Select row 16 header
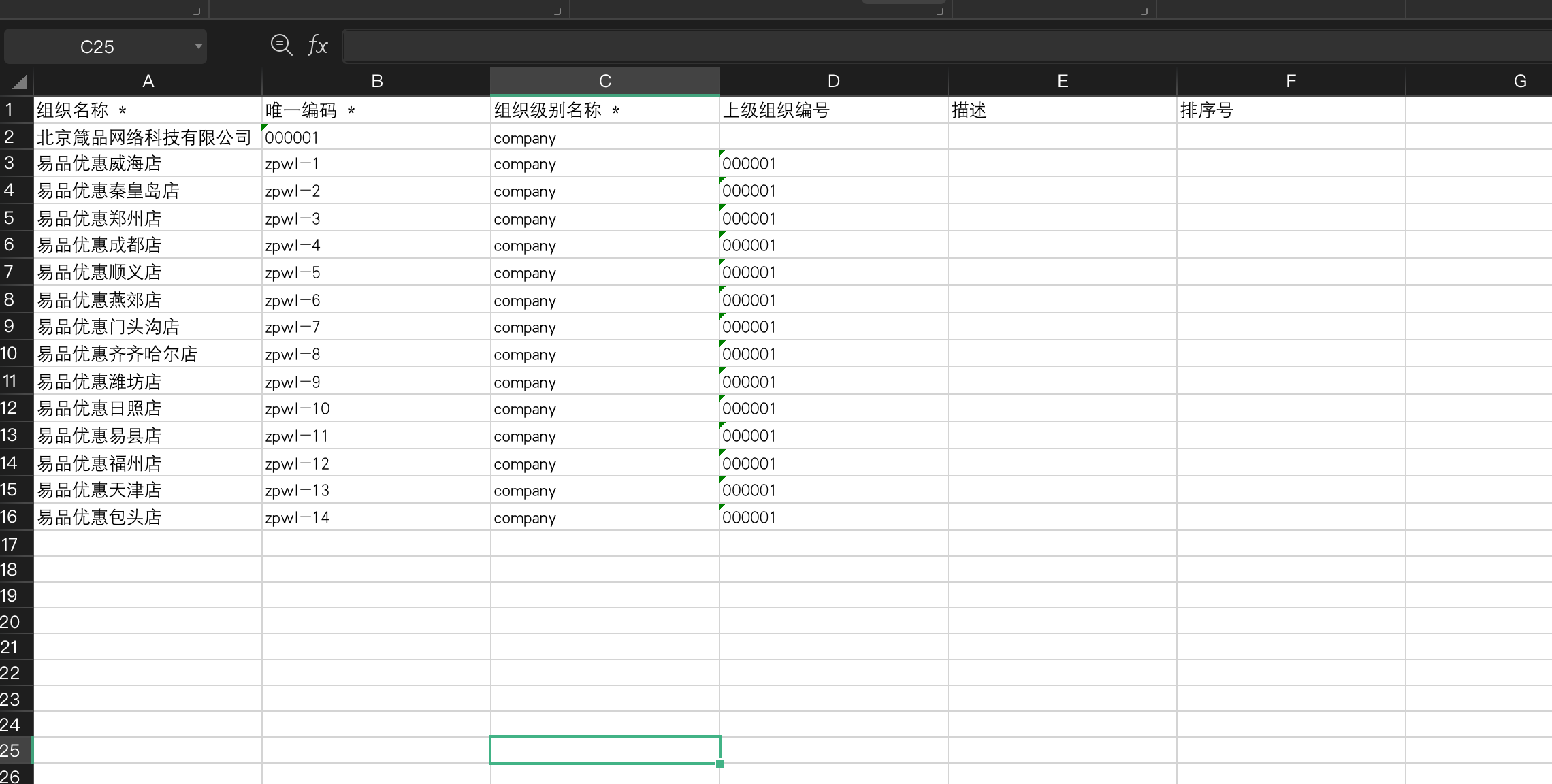This screenshot has width=1552, height=784. pyautogui.click(x=10, y=517)
